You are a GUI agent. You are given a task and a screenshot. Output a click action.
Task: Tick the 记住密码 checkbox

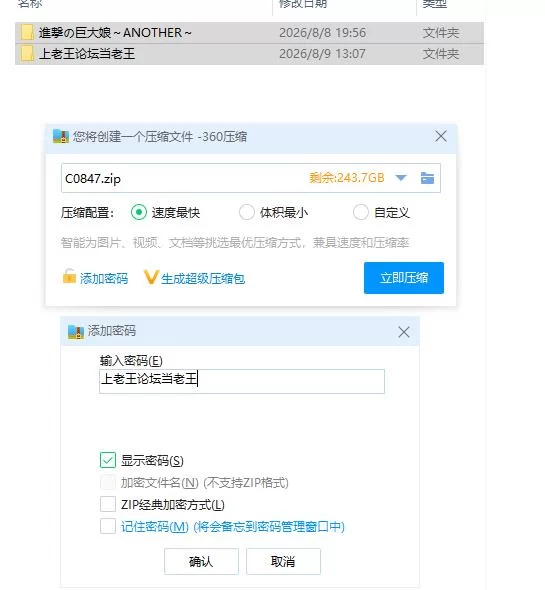108,526
